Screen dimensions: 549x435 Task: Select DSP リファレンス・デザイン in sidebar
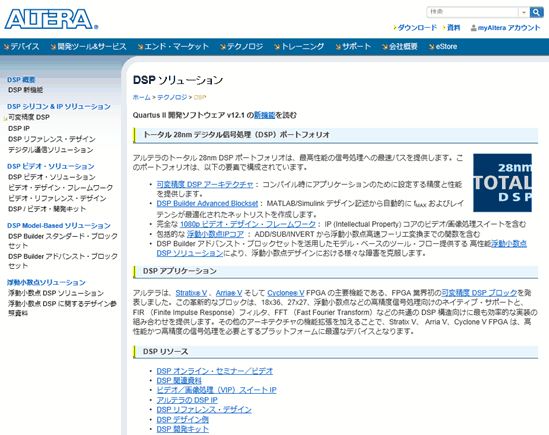pos(51,139)
